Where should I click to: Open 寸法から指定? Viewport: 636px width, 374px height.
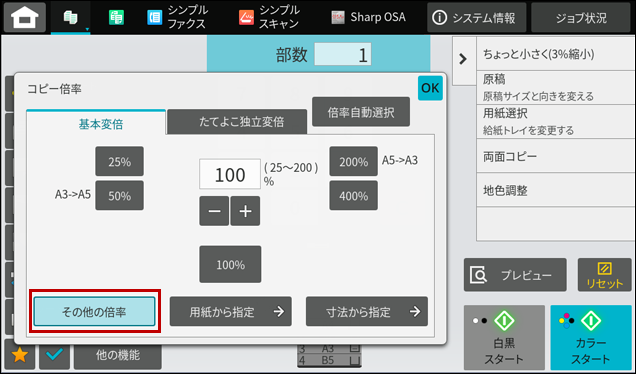pos(367,312)
